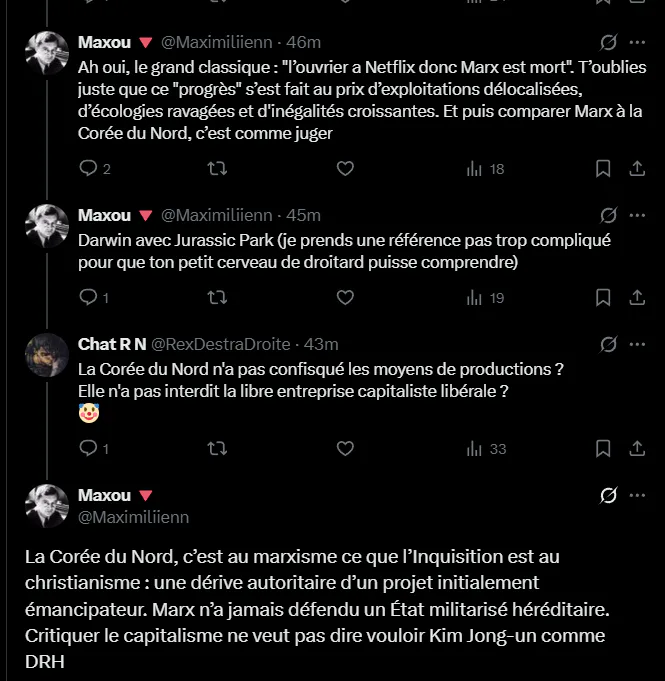Open the 43m timestamp link
The width and height of the screenshot is (665, 681).
click(x=321, y=344)
